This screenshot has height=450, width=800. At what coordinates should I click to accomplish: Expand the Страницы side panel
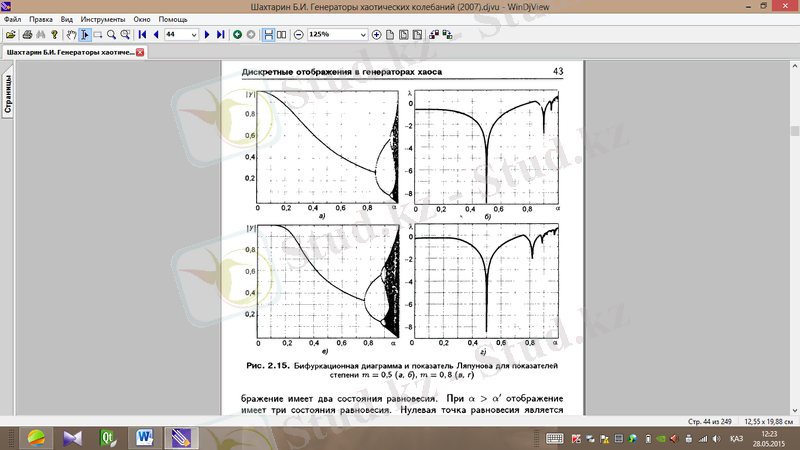(x=7, y=96)
